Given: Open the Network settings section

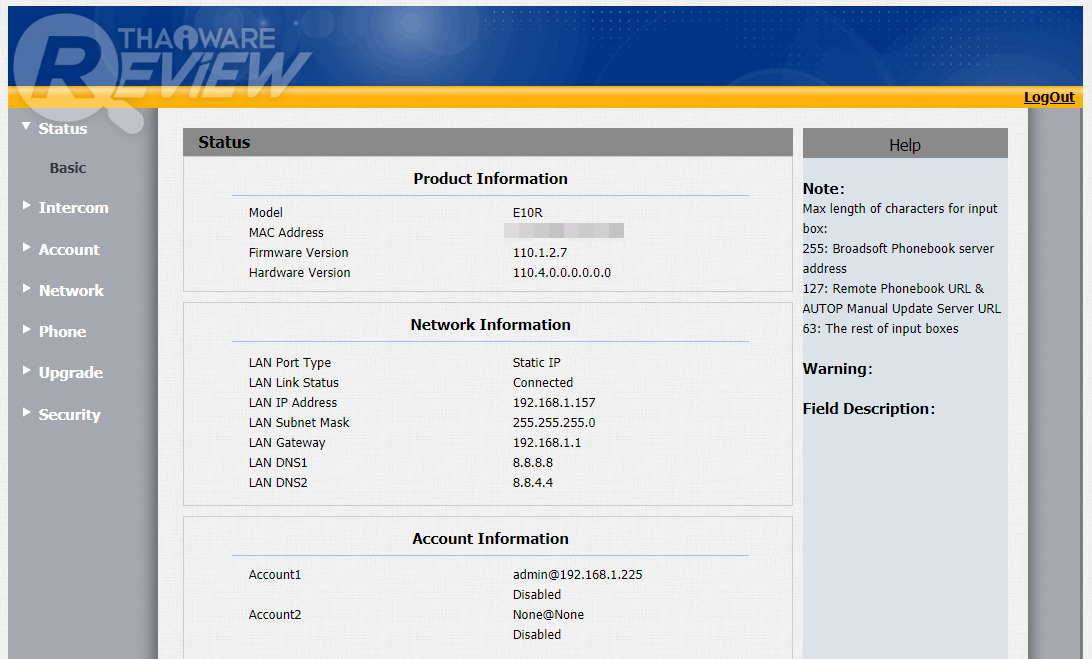Looking at the screenshot, I should coord(71,290).
